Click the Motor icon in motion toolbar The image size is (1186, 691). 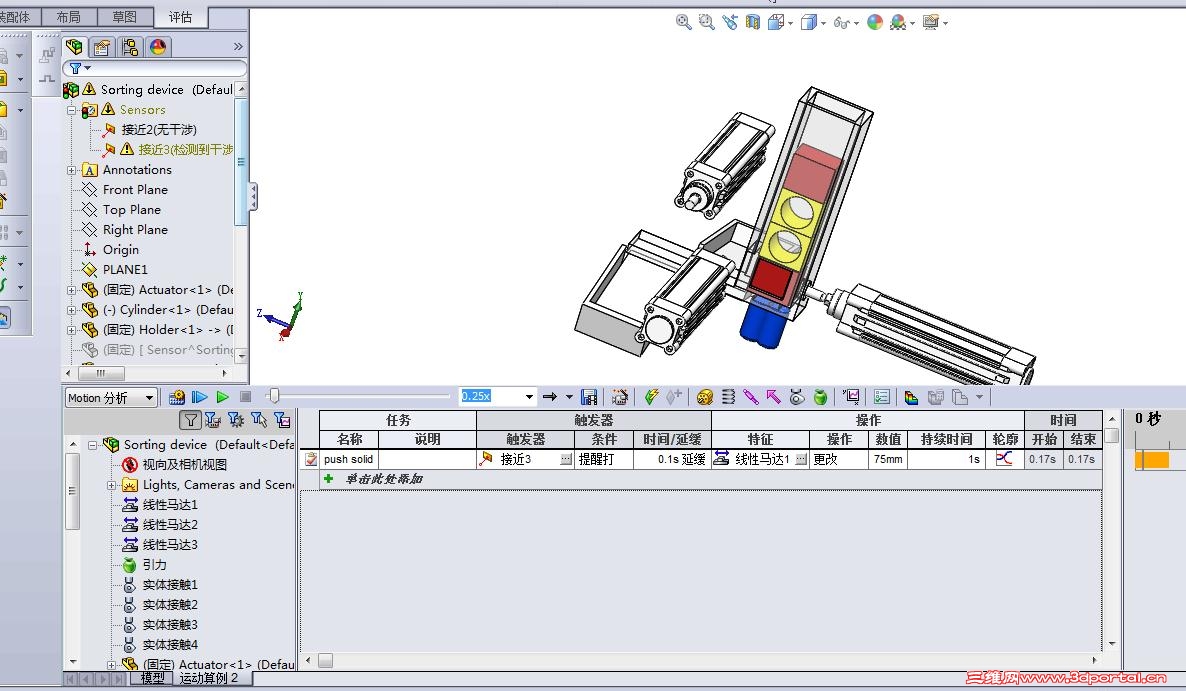coord(704,397)
